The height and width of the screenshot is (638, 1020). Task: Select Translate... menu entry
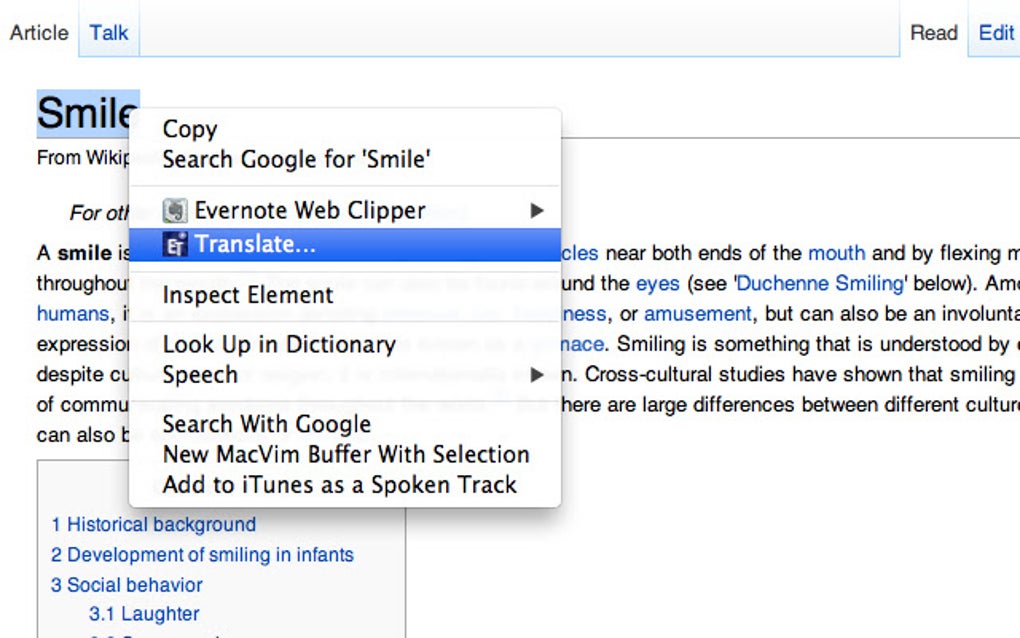point(255,245)
